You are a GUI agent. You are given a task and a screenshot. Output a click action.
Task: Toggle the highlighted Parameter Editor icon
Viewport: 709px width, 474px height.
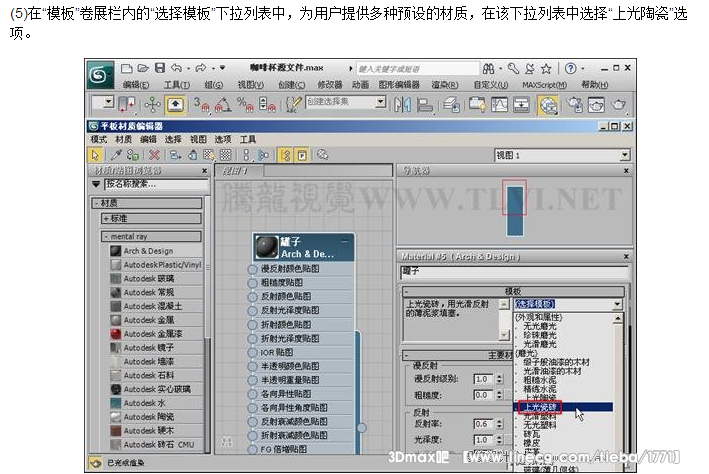click(302, 155)
